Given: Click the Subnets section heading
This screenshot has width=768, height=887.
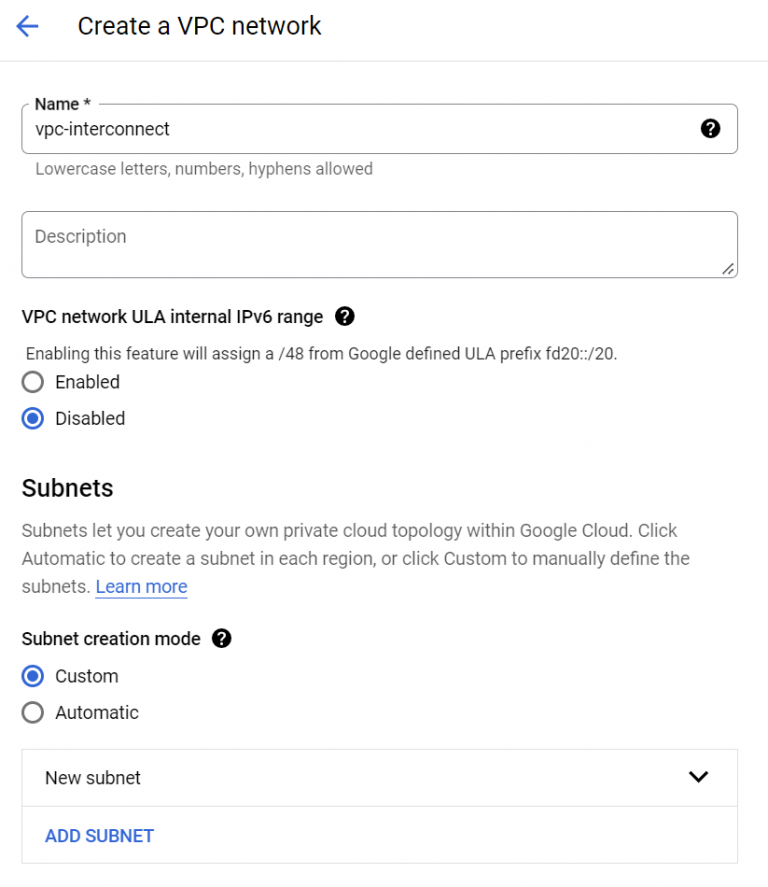Looking at the screenshot, I should point(66,487).
